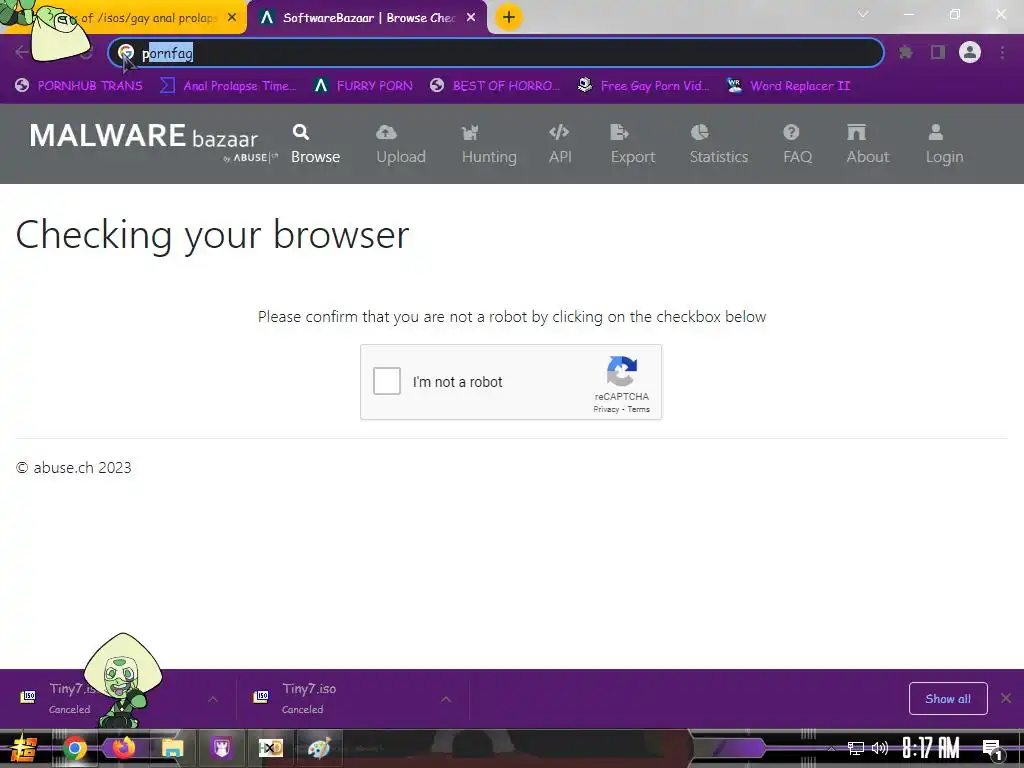Open the API code page
The image size is (1024, 768).
(560, 144)
